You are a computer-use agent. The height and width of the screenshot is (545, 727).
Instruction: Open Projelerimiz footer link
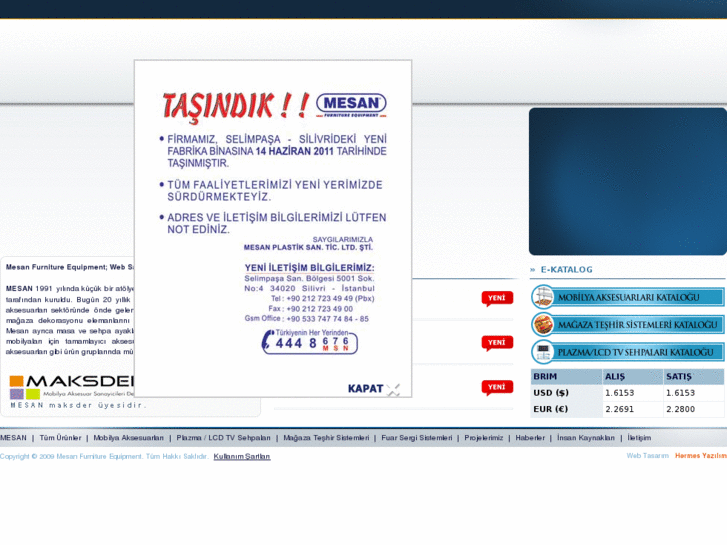coord(484,438)
